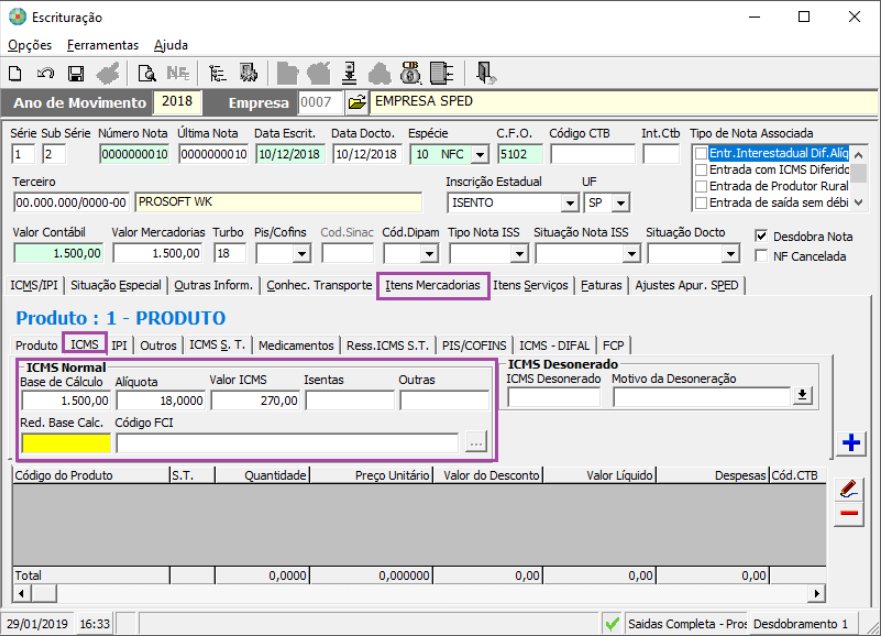Open the Empresa folder lookup icon
The width and height of the screenshot is (882, 636).
click(357, 103)
